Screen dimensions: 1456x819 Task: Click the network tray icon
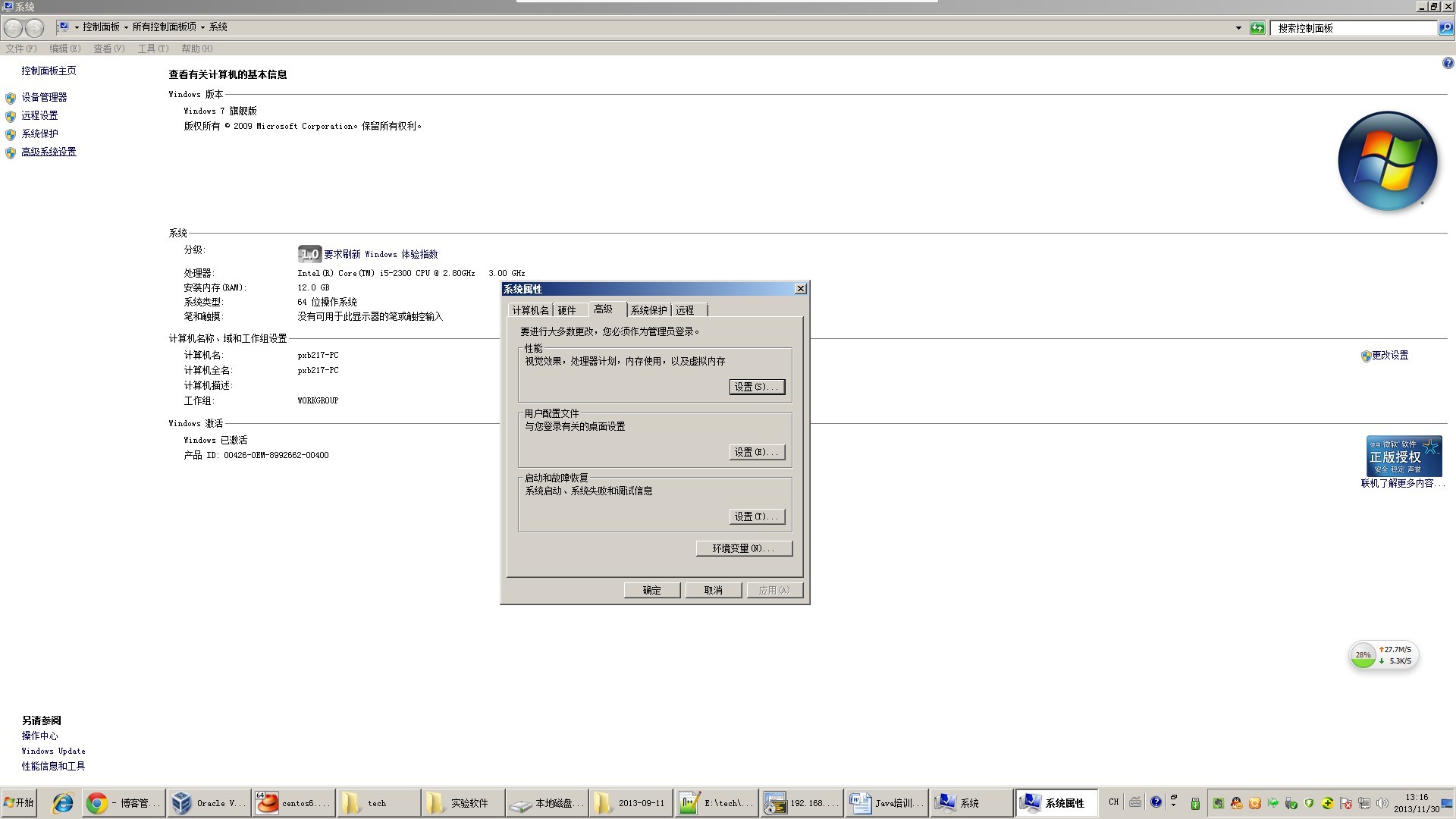(1364, 803)
